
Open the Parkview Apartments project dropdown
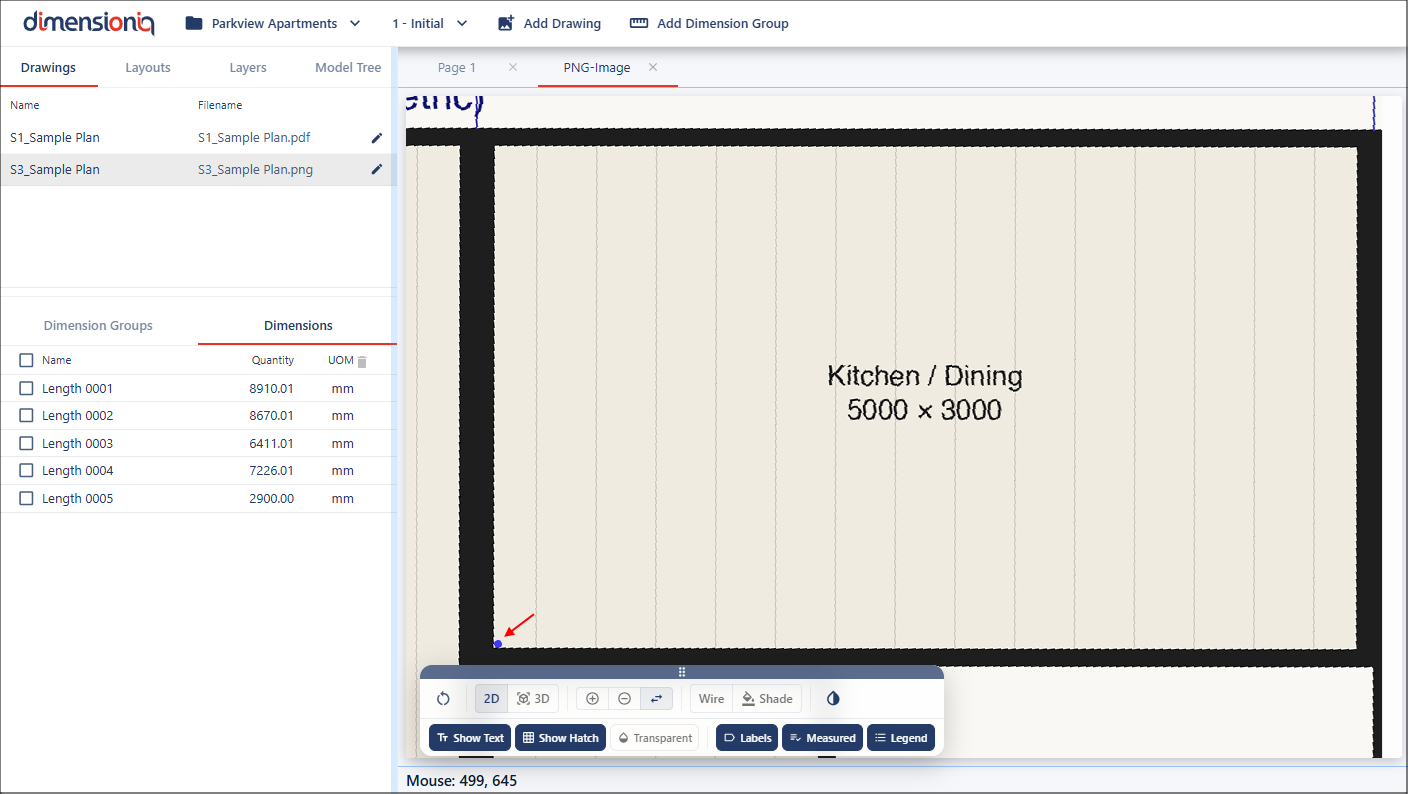coord(273,23)
